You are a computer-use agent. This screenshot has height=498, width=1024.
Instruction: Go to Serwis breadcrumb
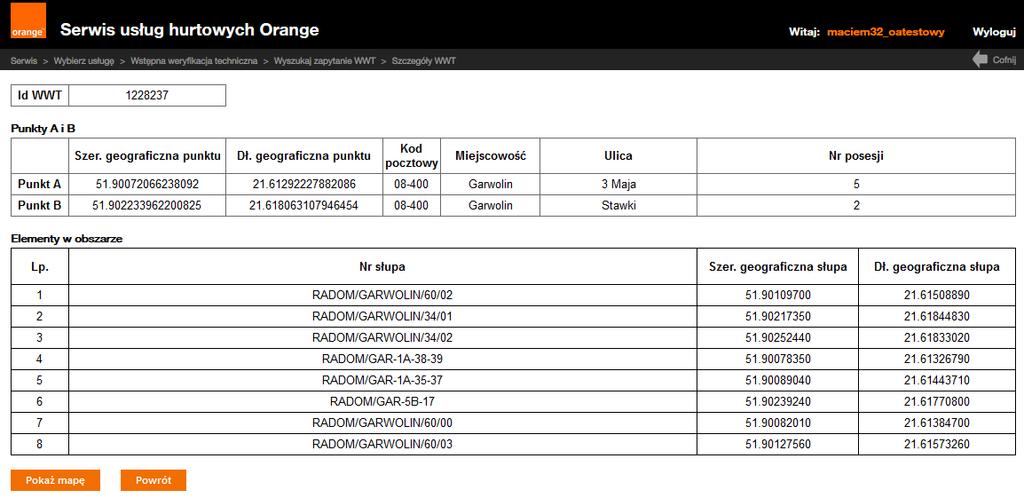(24, 61)
